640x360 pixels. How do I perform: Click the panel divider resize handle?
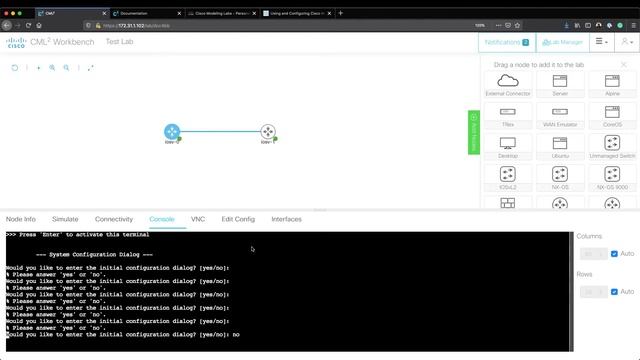(320, 210)
